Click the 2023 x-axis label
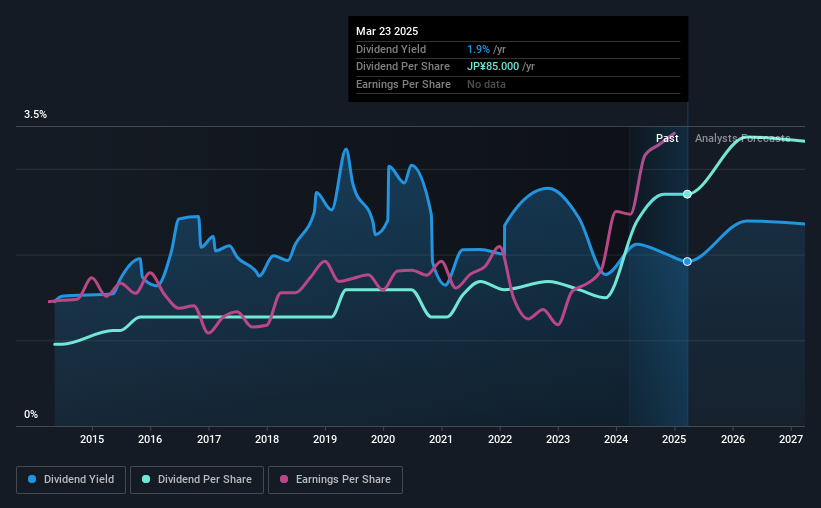This screenshot has width=821, height=508. point(558,439)
